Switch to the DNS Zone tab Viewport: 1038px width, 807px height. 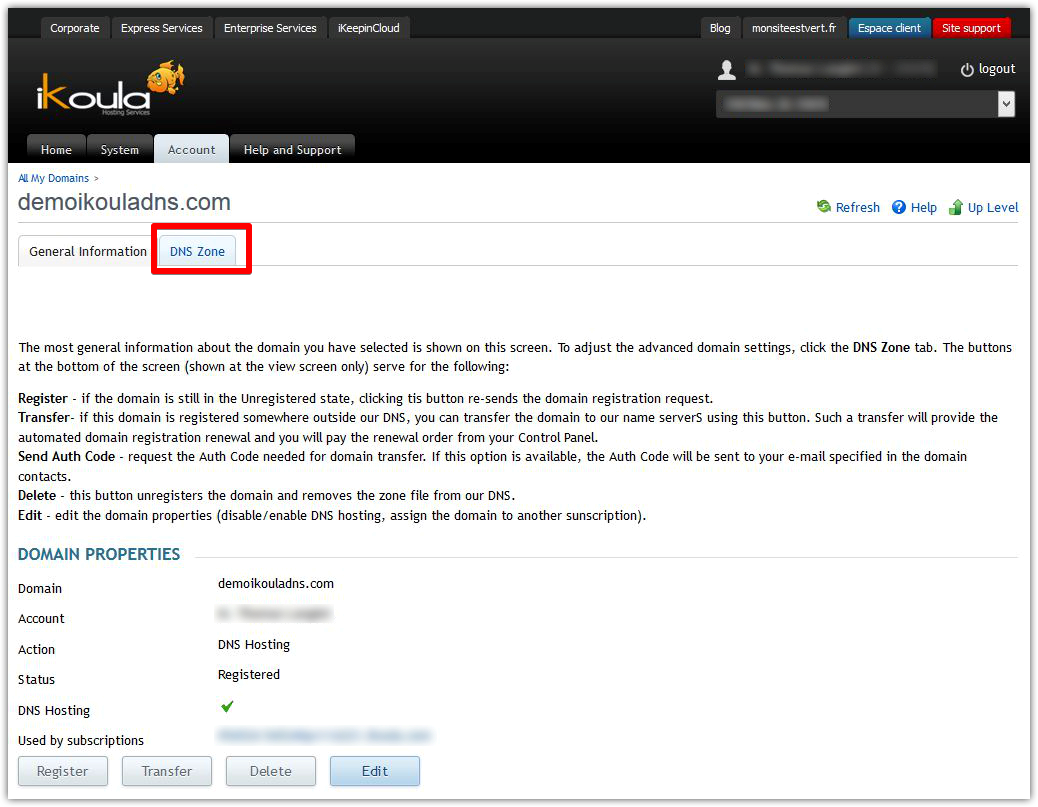coord(197,251)
